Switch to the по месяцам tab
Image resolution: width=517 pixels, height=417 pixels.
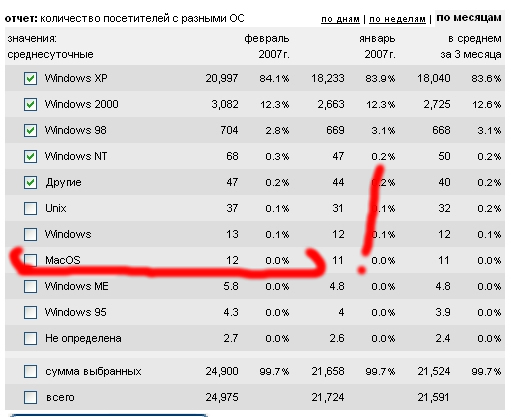tap(469, 18)
